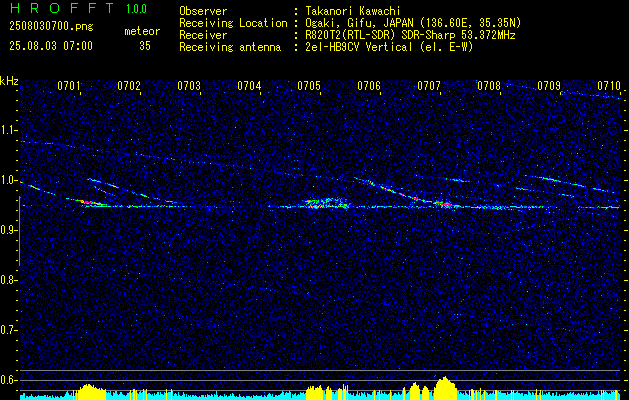
Task: Click the gray vertical range bar beside 0.9 kHz
Action: click(x=19, y=231)
